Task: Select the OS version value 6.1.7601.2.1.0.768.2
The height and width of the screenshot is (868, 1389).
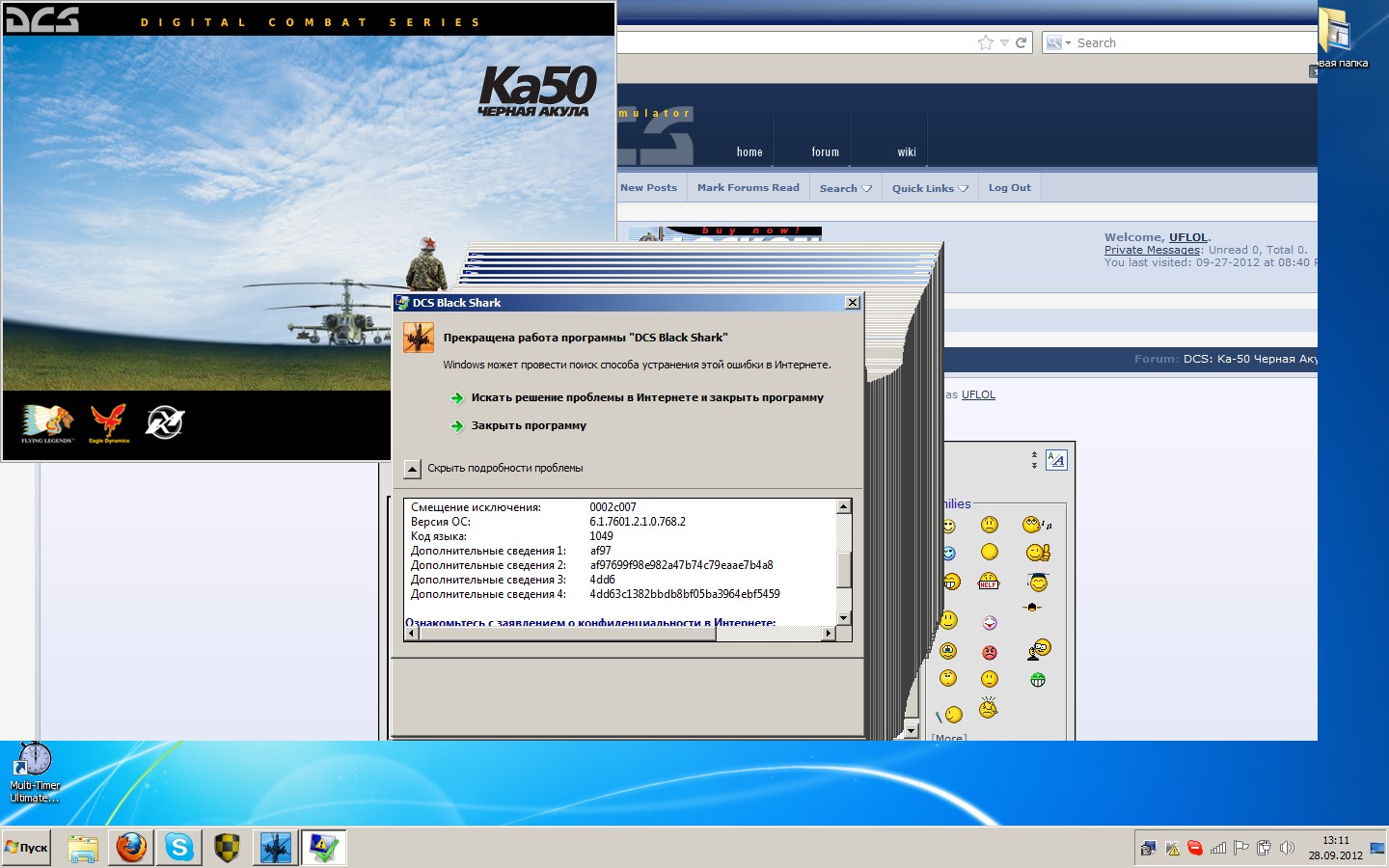Action: tap(638, 522)
